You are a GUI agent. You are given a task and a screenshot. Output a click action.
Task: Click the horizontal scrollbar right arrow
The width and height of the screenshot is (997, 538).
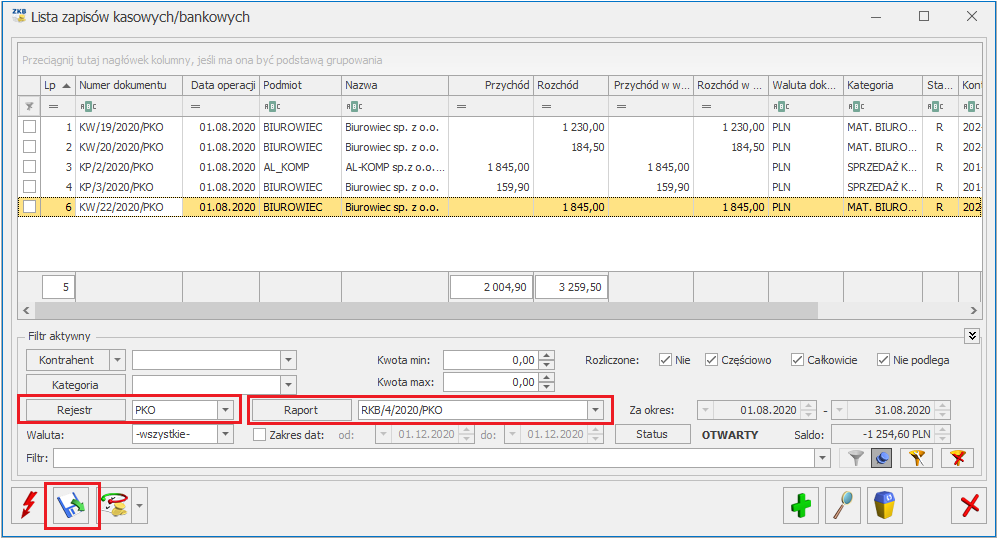(973, 310)
